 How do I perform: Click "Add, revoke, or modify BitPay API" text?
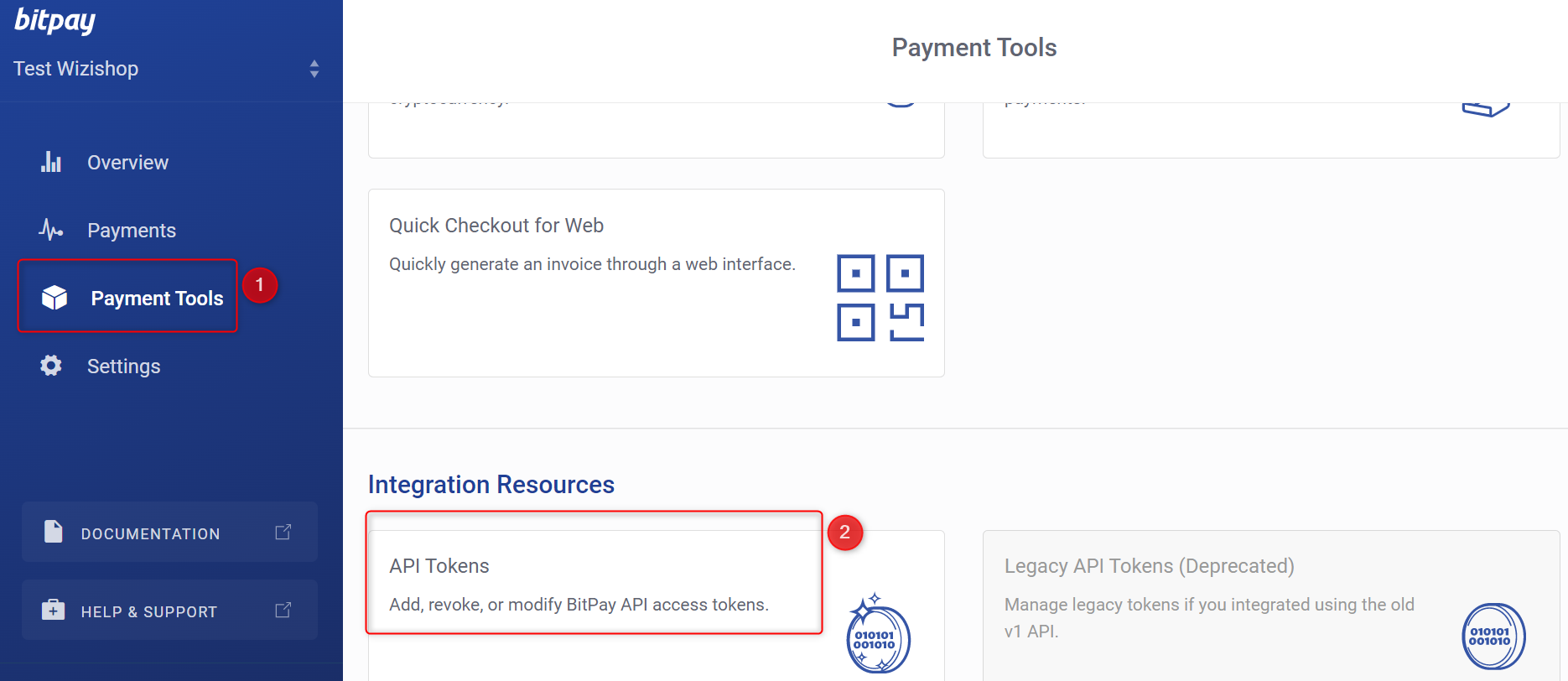(579, 605)
